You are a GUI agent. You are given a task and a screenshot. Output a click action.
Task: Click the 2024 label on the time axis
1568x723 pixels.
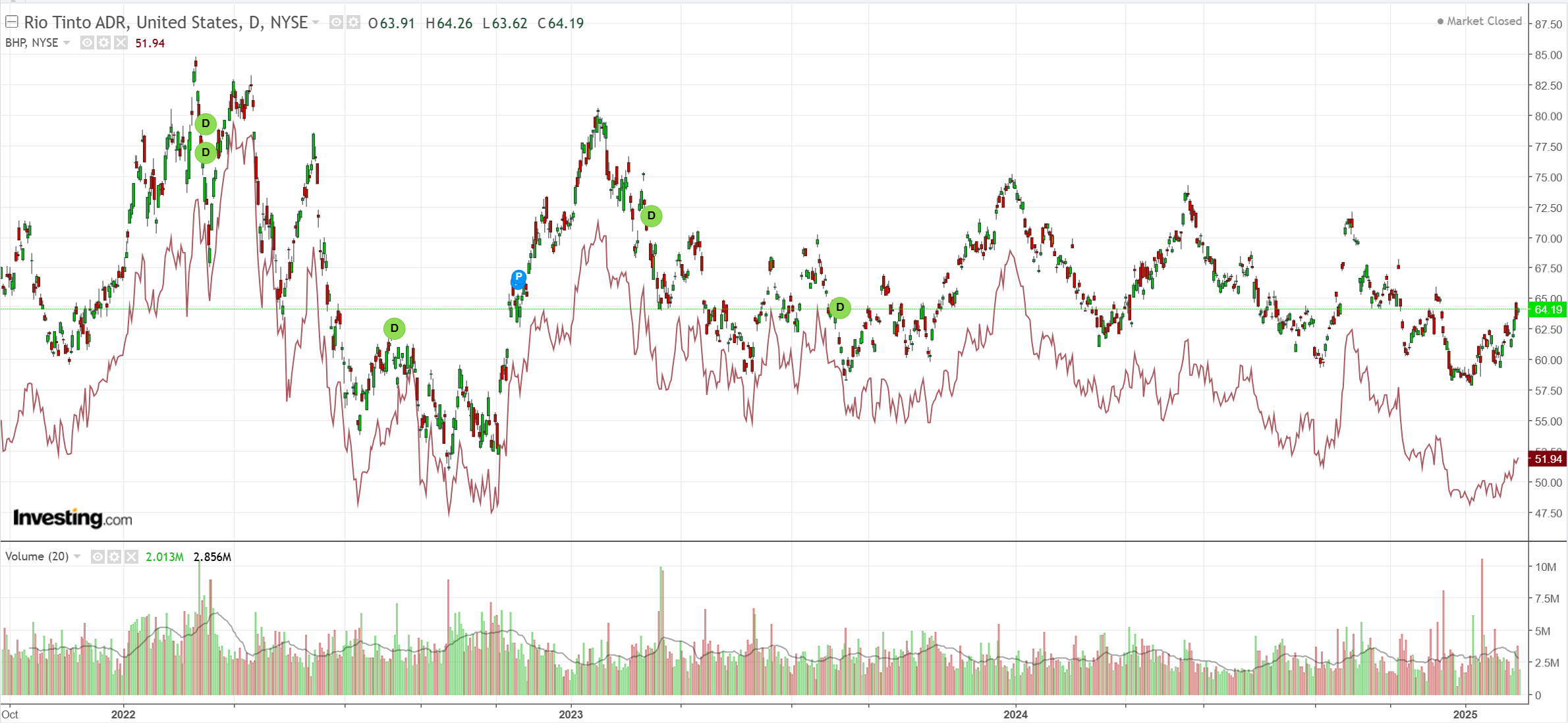click(1015, 714)
